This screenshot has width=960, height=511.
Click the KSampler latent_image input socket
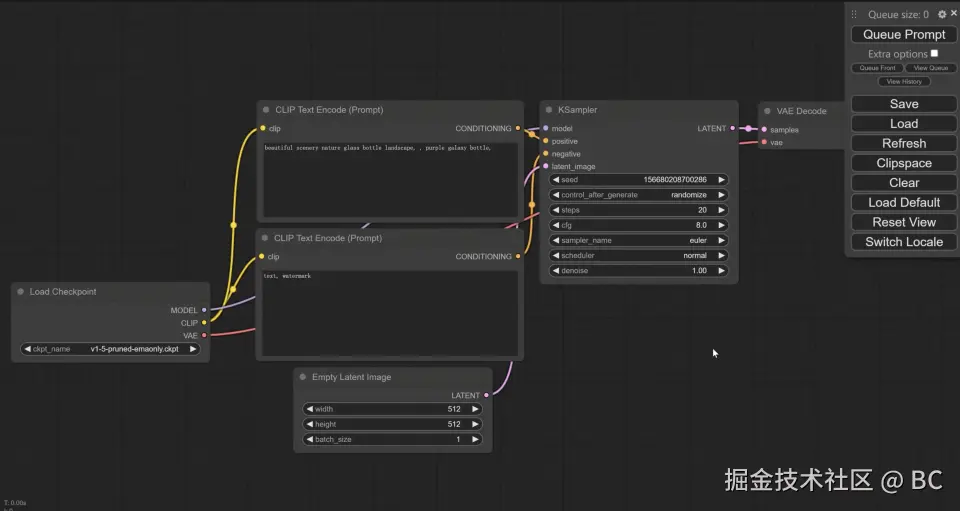546,166
